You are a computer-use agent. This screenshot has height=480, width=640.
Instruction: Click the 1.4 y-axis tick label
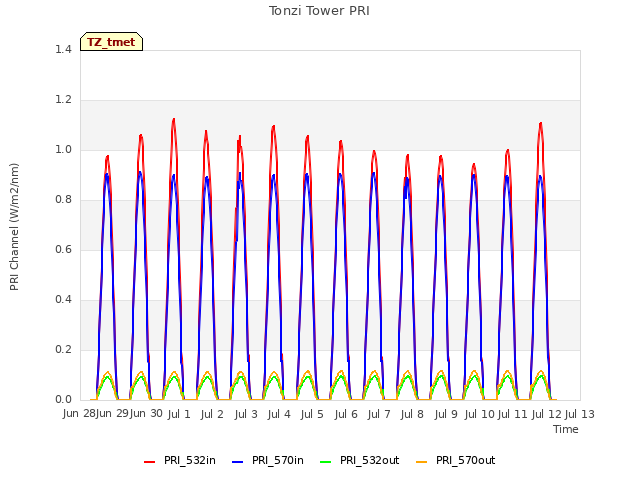(x=63, y=49)
